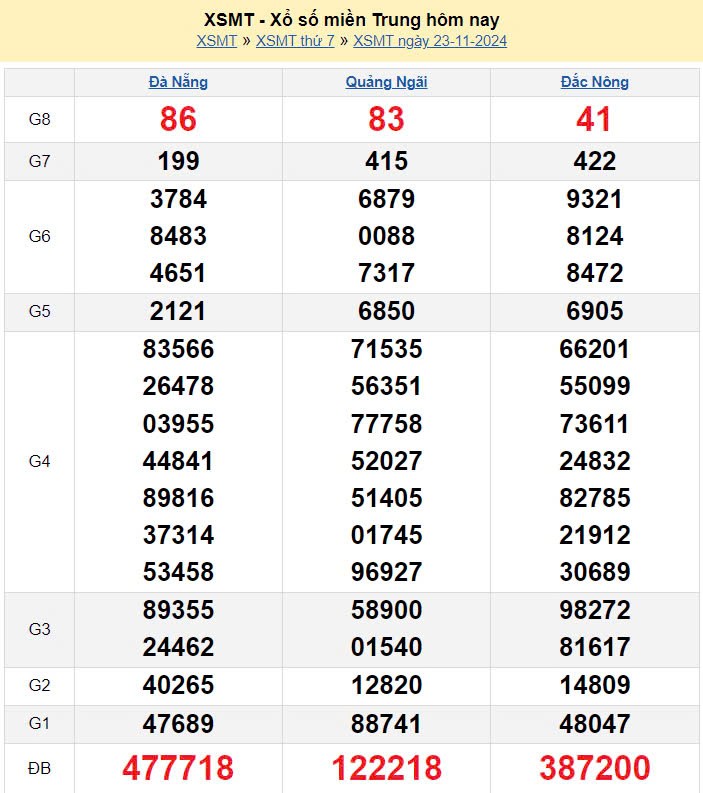Viewport: 703px width, 793px height.
Task: Click the G4 row label
Action: tap(39, 461)
